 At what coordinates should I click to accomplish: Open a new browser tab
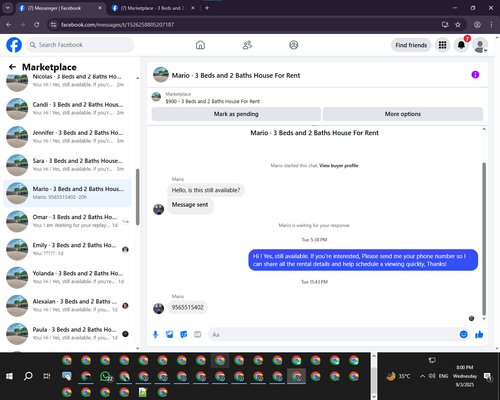point(207,8)
